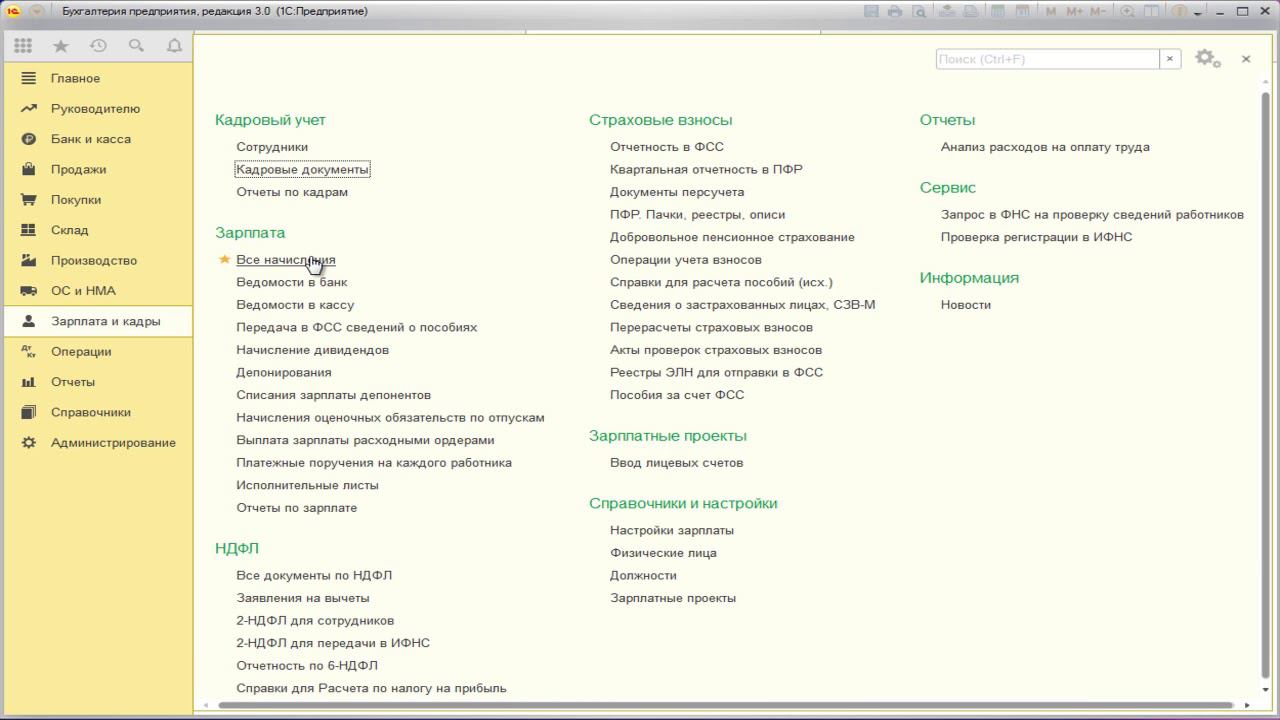Open Пособия за счет ФСС

tap(677, 395)
